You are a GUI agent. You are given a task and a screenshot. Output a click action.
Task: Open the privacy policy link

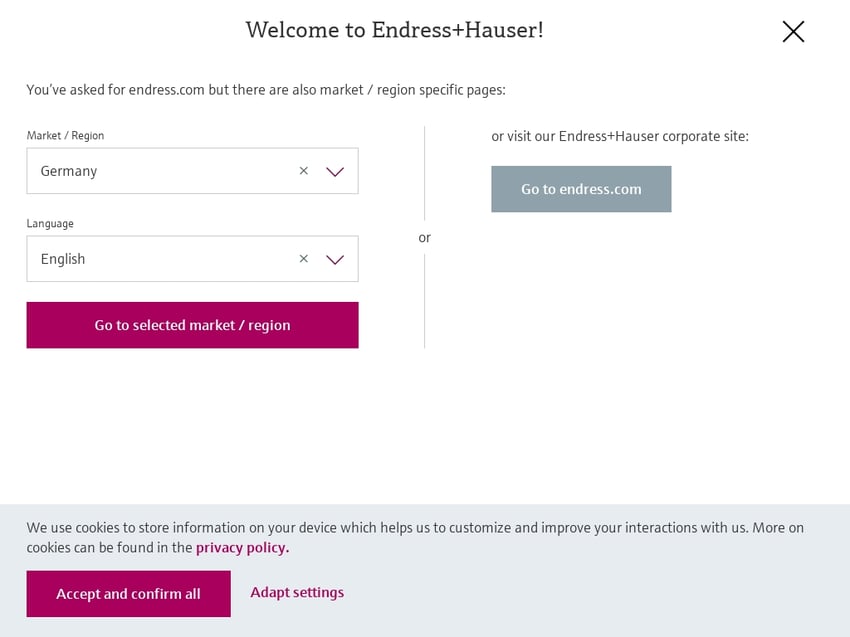(x=242, y=548)
